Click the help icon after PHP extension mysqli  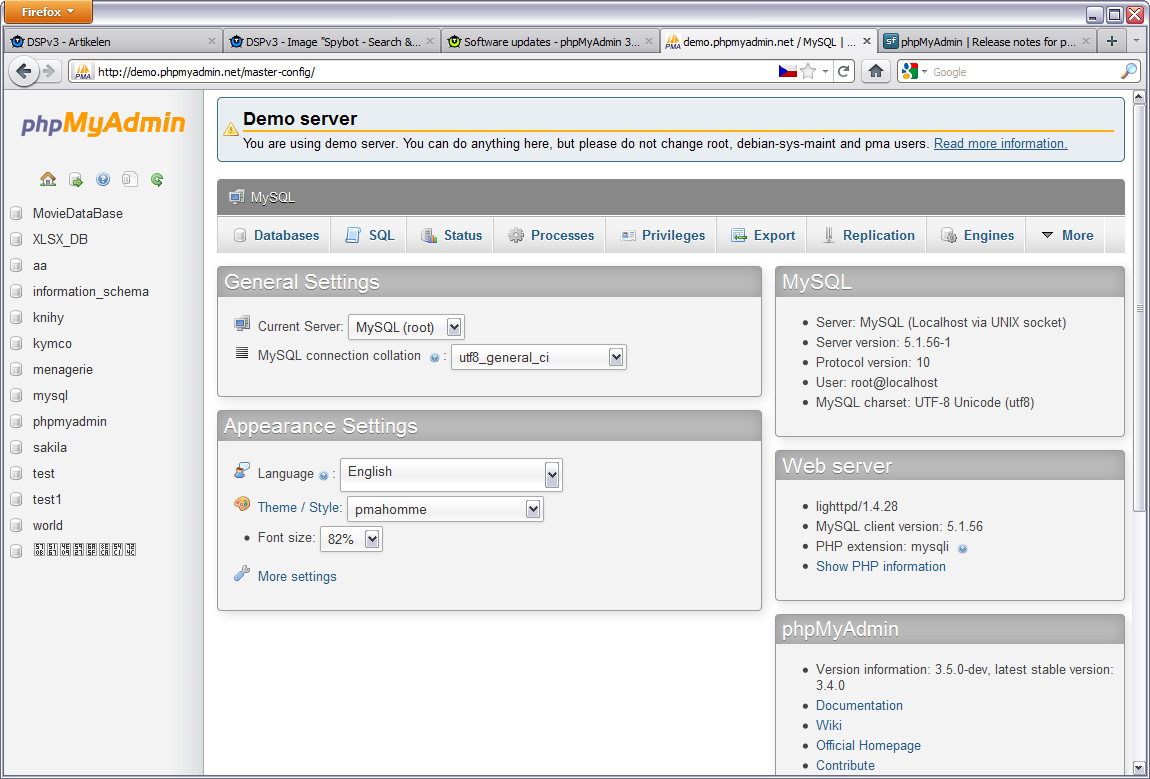point(962,549)
